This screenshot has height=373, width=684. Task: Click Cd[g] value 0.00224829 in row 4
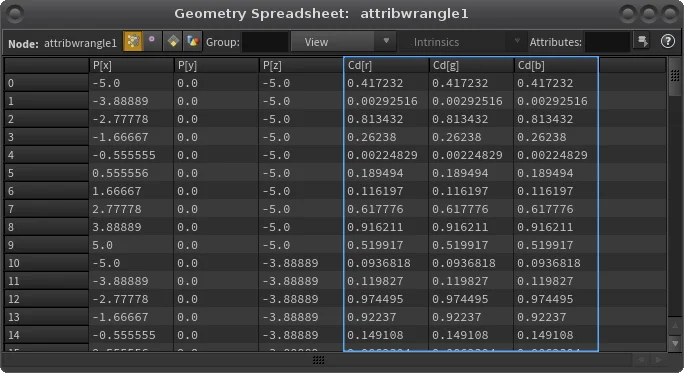point(467,155)
